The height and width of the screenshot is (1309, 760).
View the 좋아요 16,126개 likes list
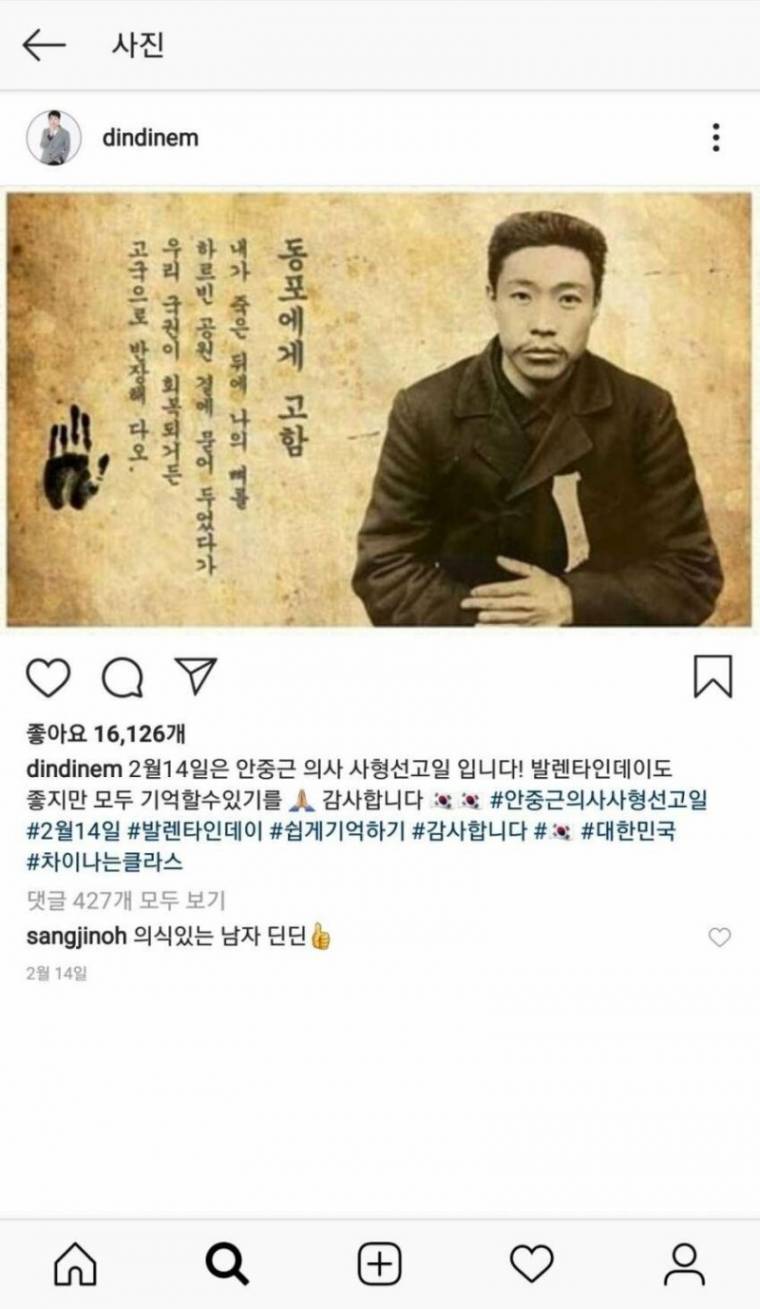pos(105,735)
